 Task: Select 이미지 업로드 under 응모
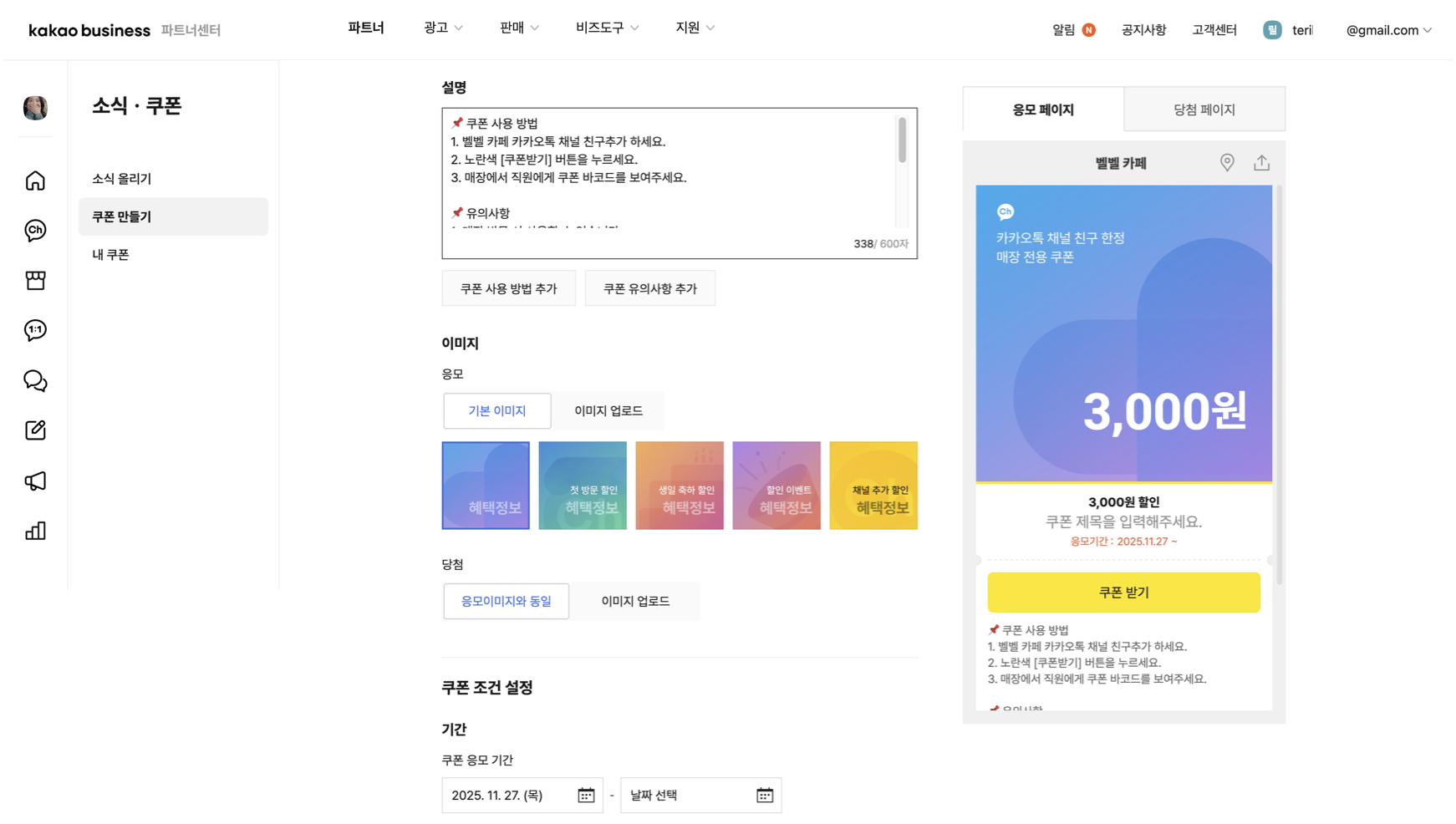(608, 410)
